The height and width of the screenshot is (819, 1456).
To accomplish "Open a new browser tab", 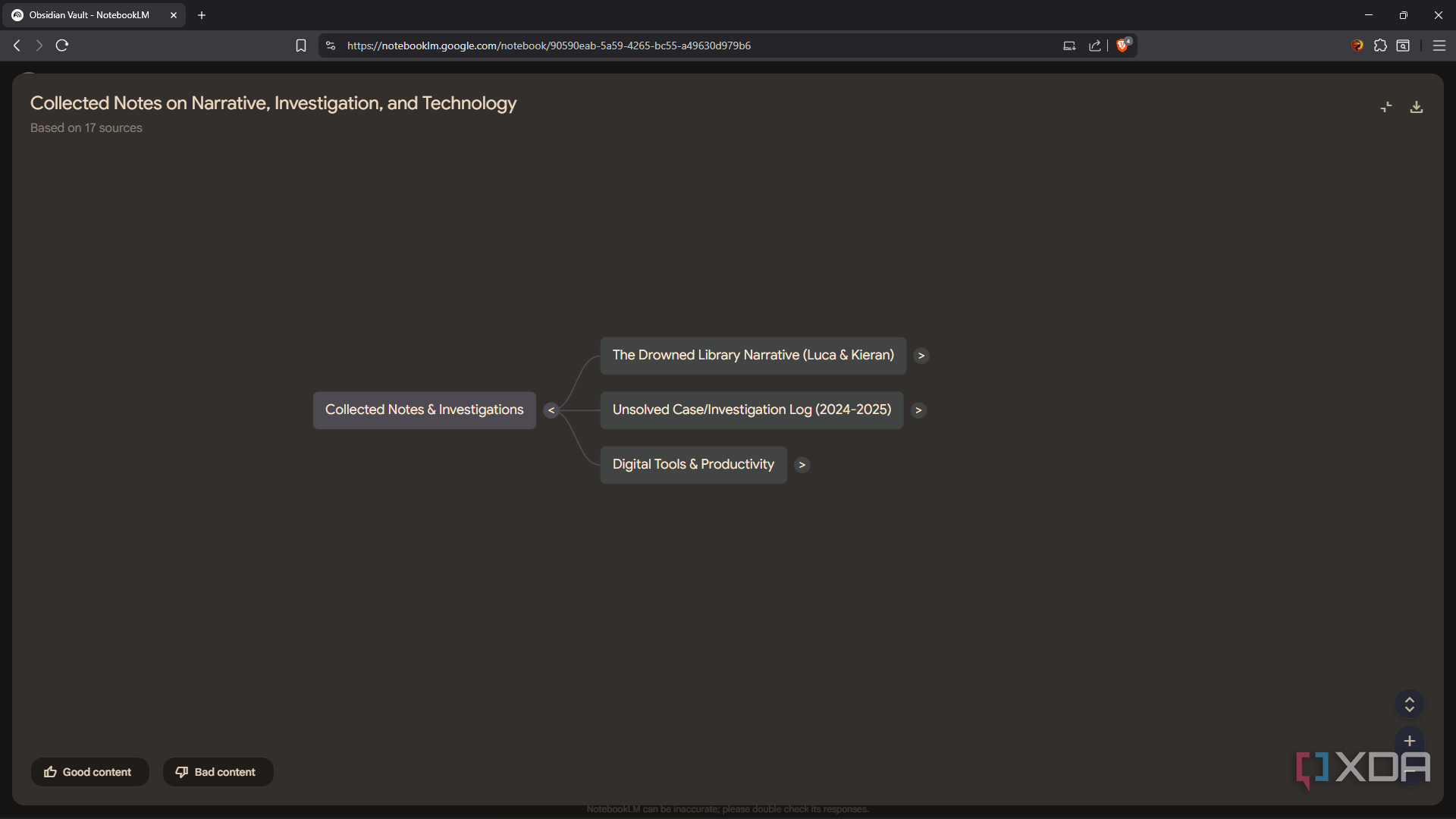I will point(202,15).
